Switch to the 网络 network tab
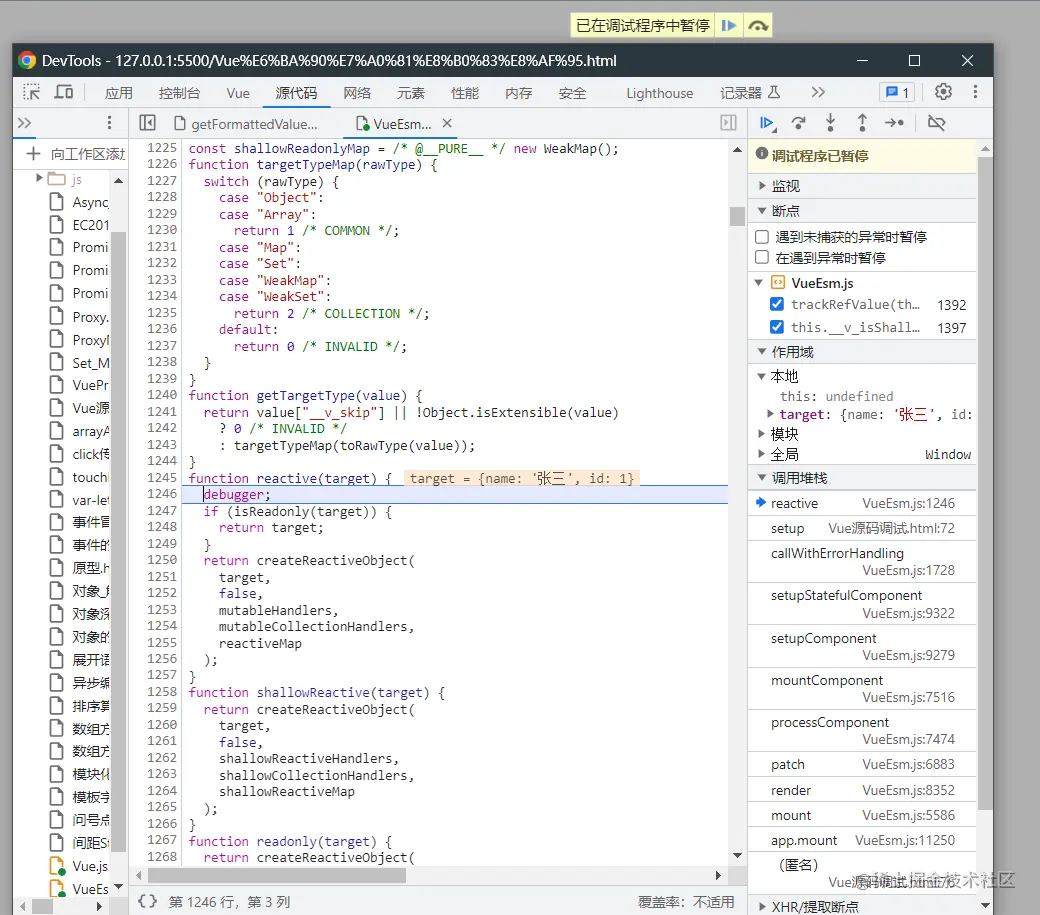 (x=357, y=93)
